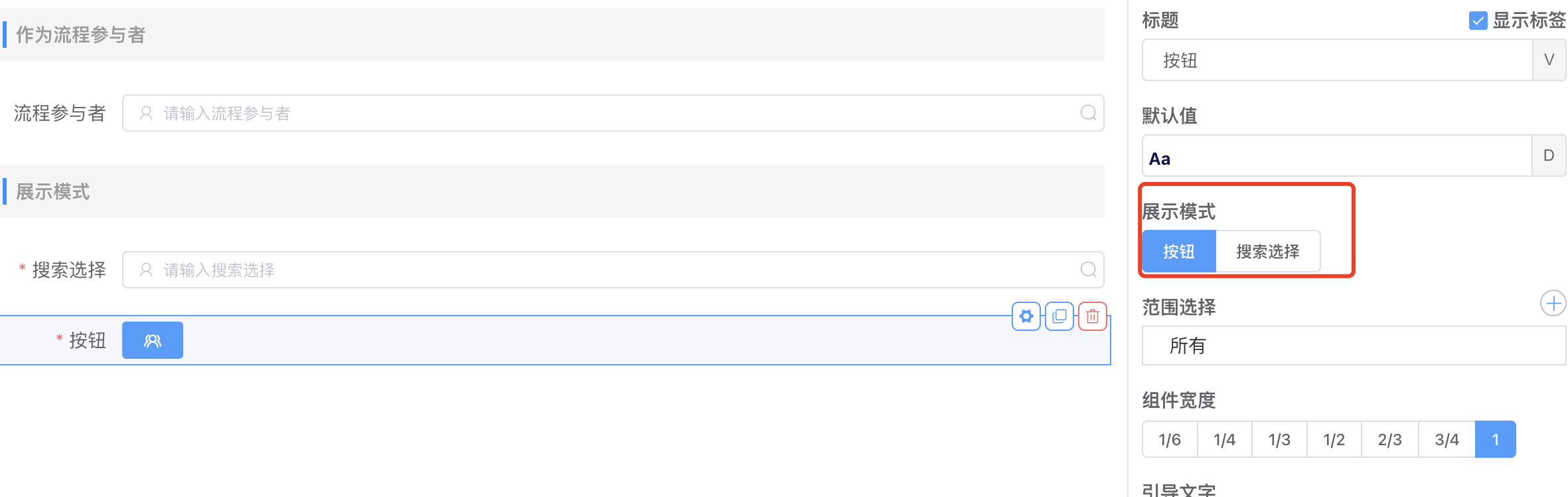Uncheck the 显示标签 checkbox
1568x497 pixels.
click(1478, 21)
